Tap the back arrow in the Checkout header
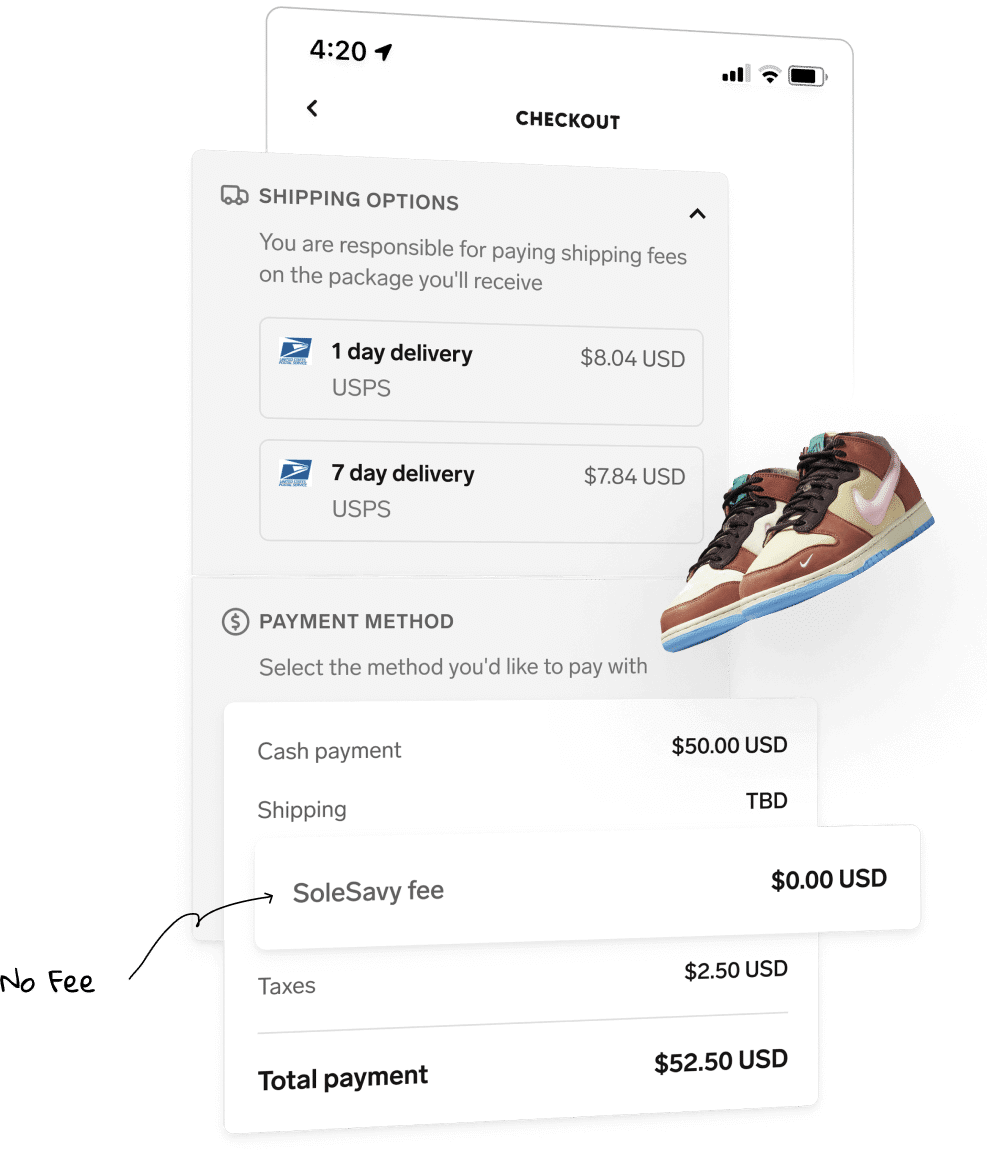The image size is (987, 1164). (x=312, y=108)
